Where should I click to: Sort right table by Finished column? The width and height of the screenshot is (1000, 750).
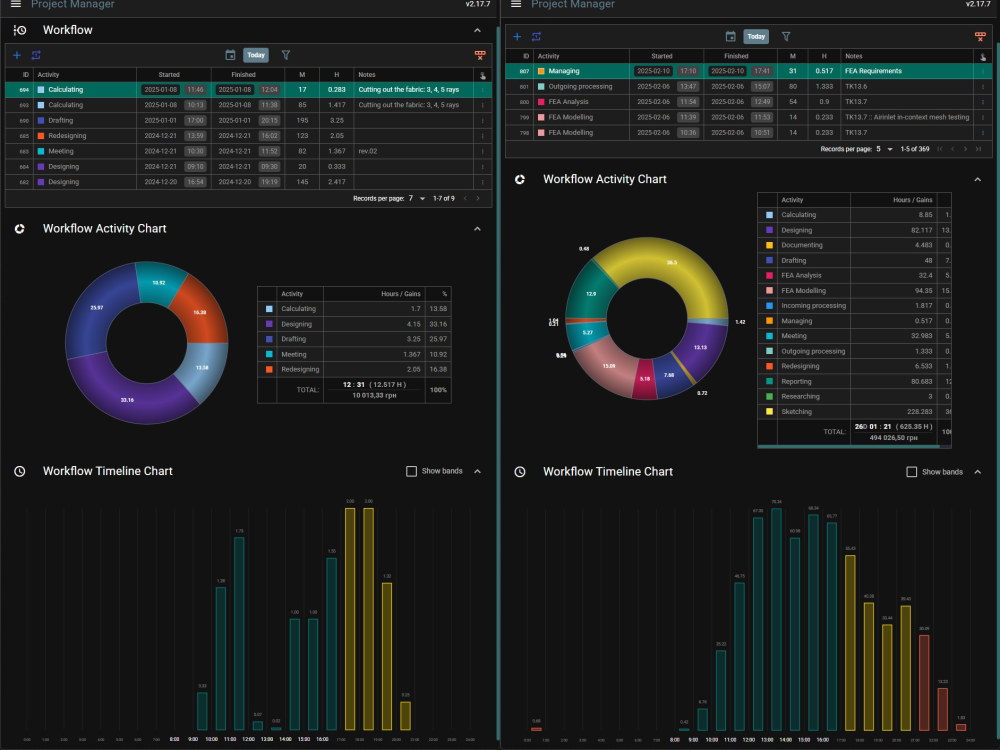point(736,57)
